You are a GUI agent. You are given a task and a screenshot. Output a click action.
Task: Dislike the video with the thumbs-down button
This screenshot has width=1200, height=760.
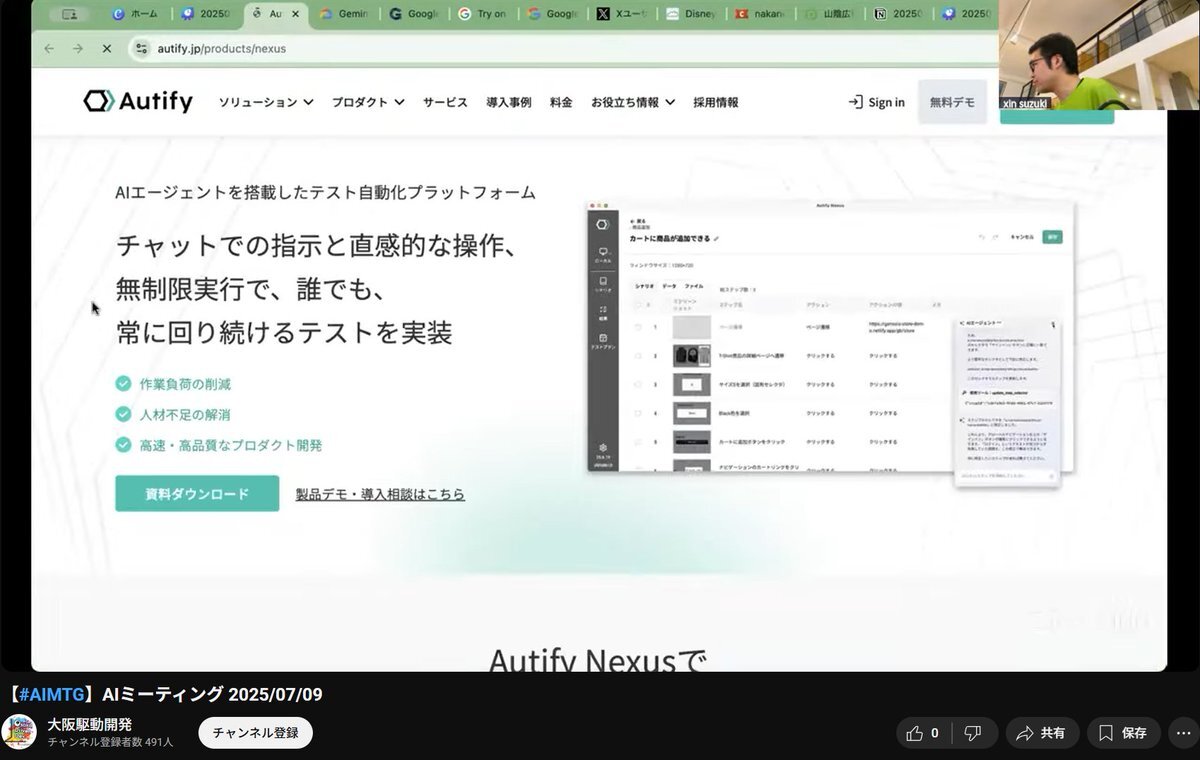[972, 733]
